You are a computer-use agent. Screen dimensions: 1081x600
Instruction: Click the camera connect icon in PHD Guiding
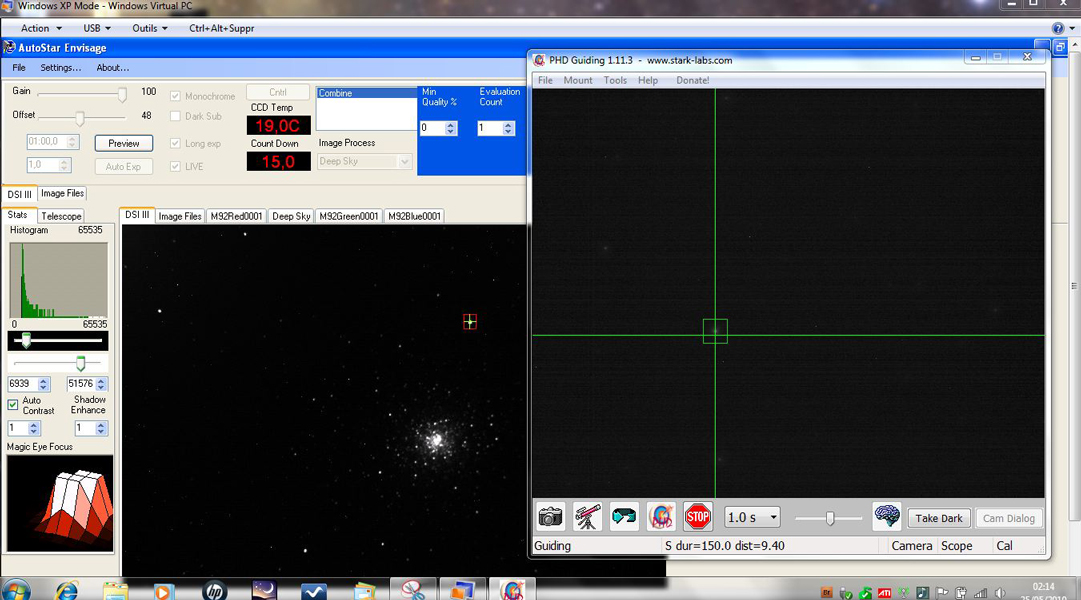(x=550, y=517)
